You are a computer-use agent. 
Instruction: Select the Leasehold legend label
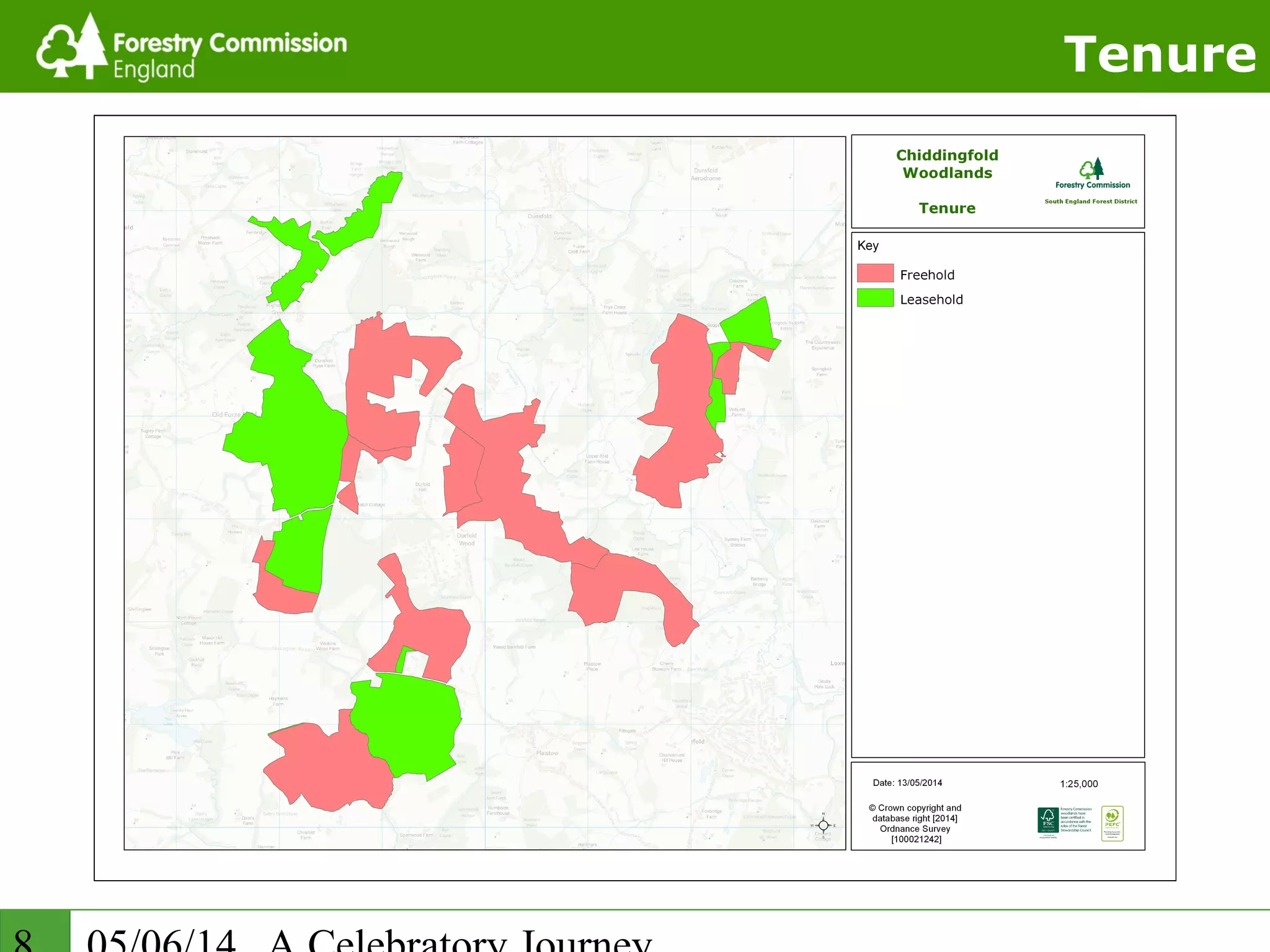(931, 299)
